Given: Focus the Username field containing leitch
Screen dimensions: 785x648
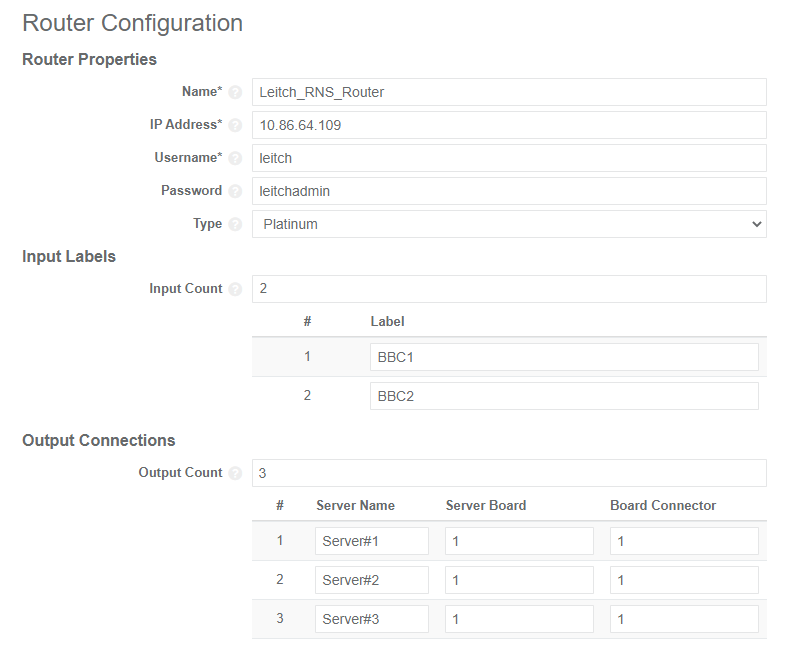Looking at the screenshot, I should coord(509,158).
